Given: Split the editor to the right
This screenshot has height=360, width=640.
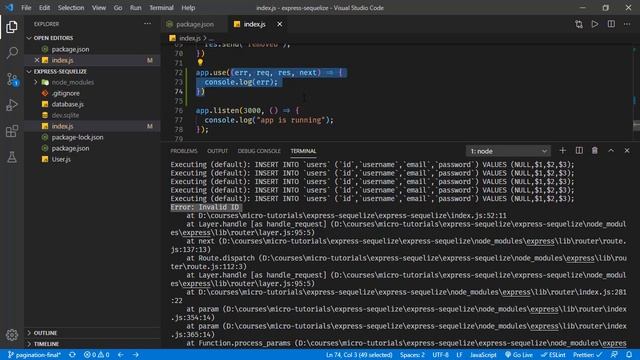Looking at the screenshot, I should pos(611,24).
